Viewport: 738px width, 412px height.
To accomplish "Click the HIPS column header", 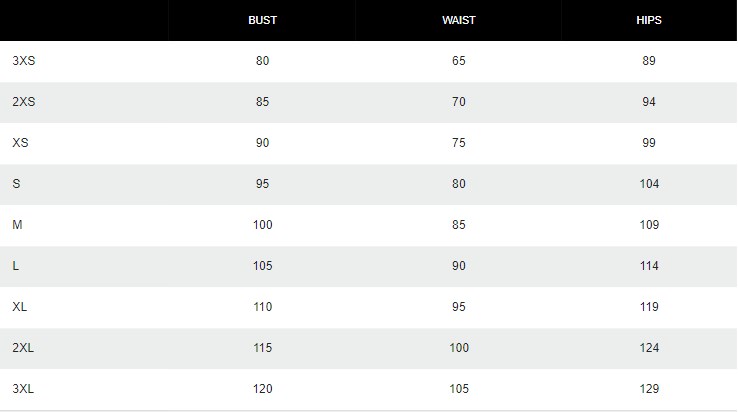I will [649, 20].
